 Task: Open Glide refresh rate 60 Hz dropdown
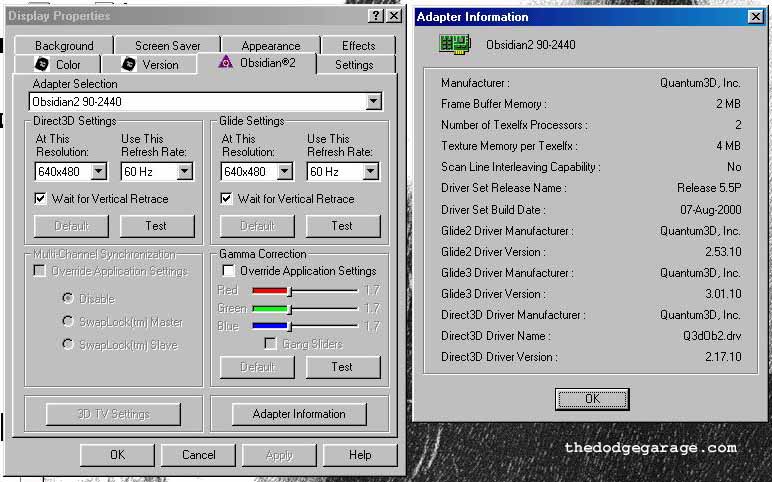pyautogui.click(x=371, y=171)
